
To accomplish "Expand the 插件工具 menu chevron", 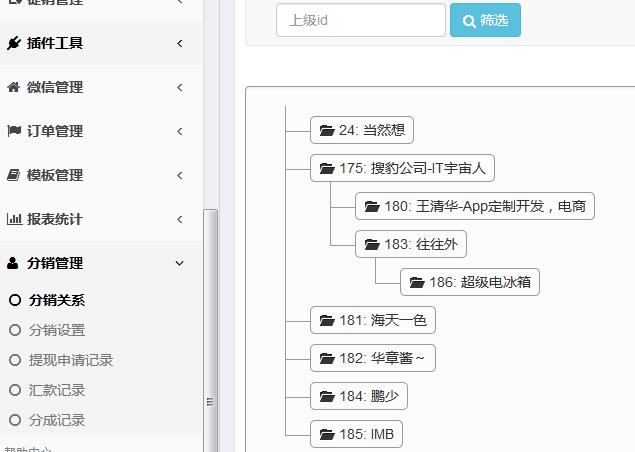I will coord(179,43).
